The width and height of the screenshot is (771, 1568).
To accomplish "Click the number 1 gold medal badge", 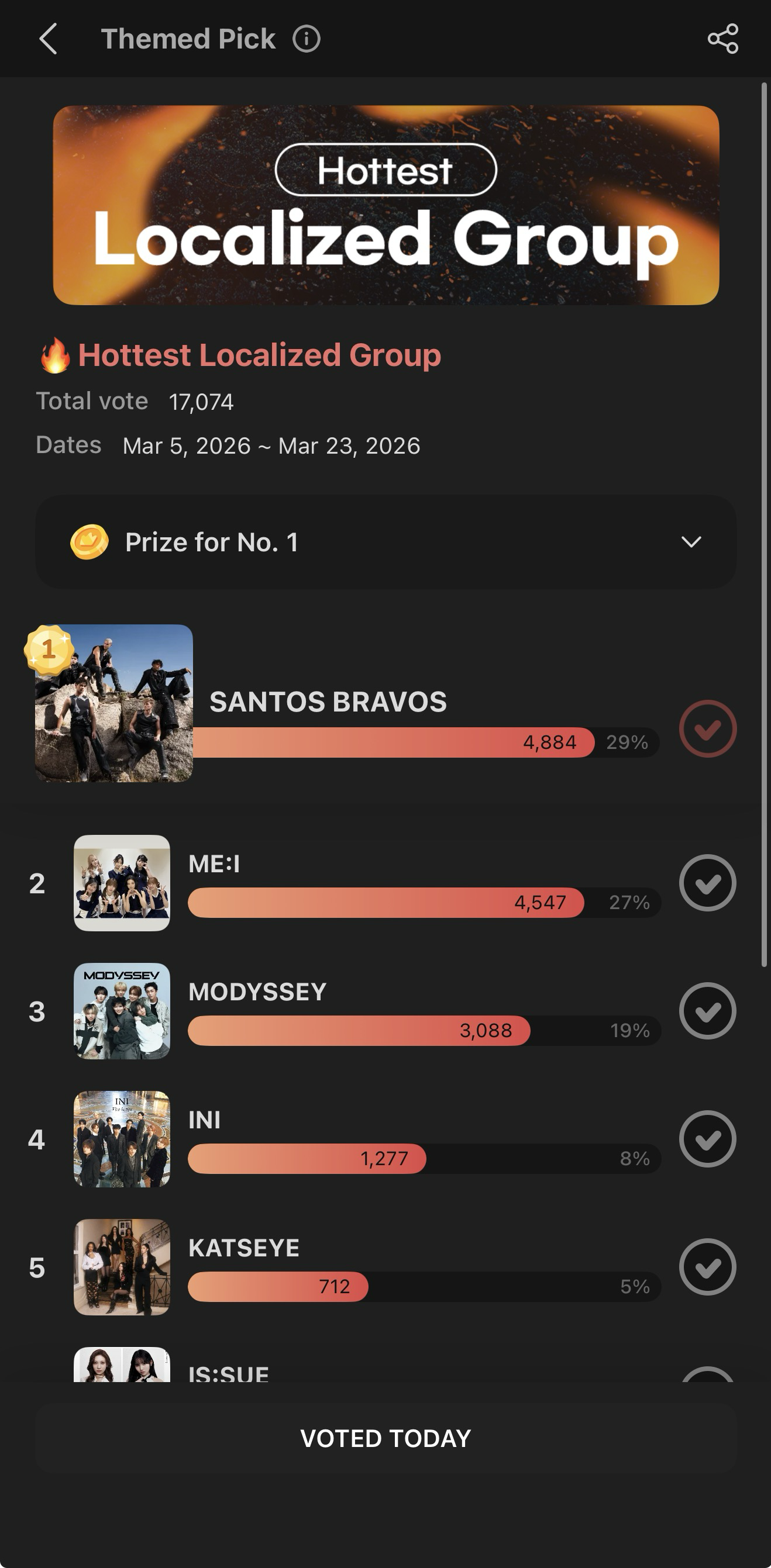I will [49, 650].
